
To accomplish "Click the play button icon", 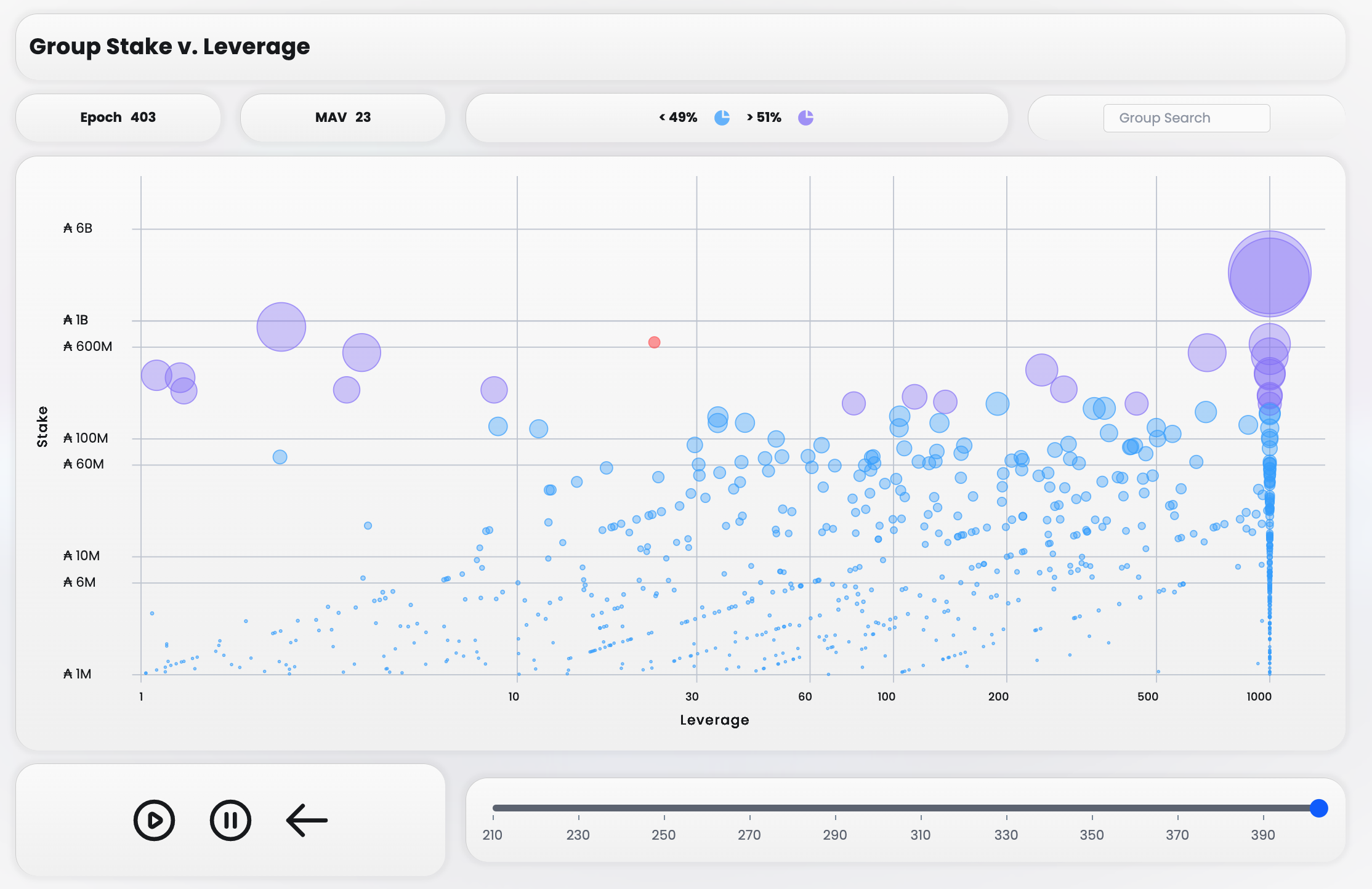I will [x=154, y=820].
